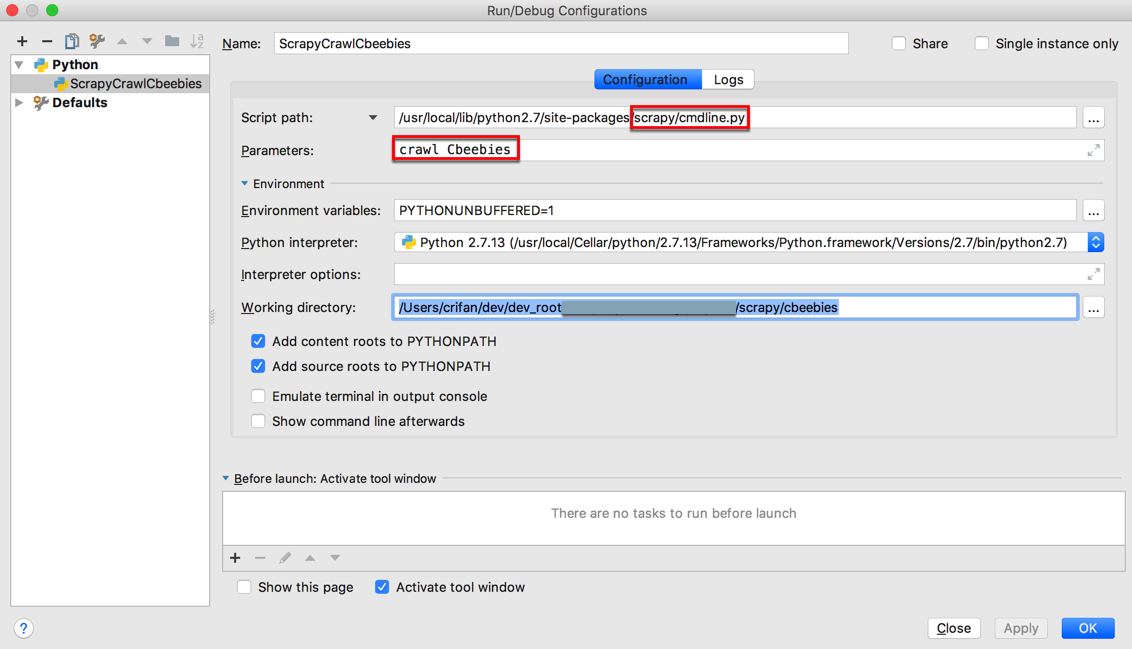Move Before launch task up
The width and height of the screenshot is (1132, 649).
(x=310, y=557)
